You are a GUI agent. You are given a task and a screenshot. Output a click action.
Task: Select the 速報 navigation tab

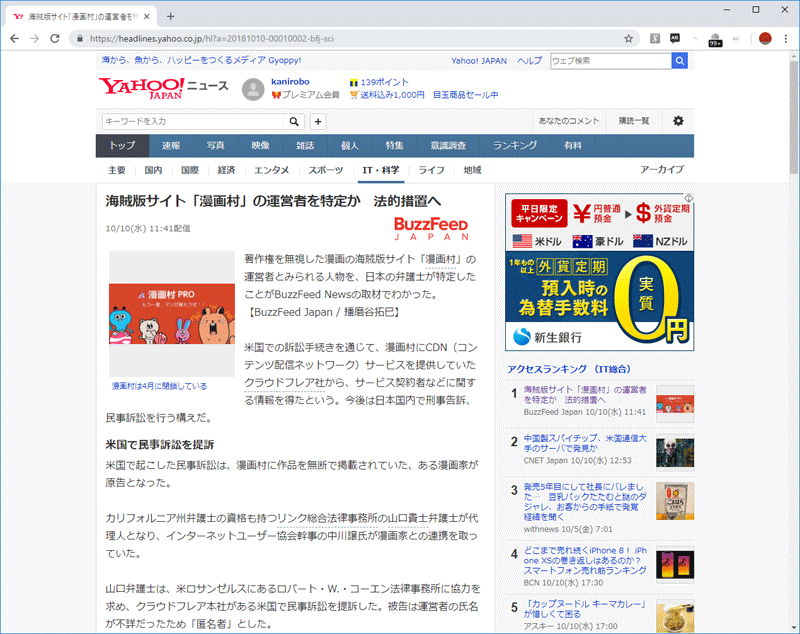pyautogui.click(x=171, y=145)
